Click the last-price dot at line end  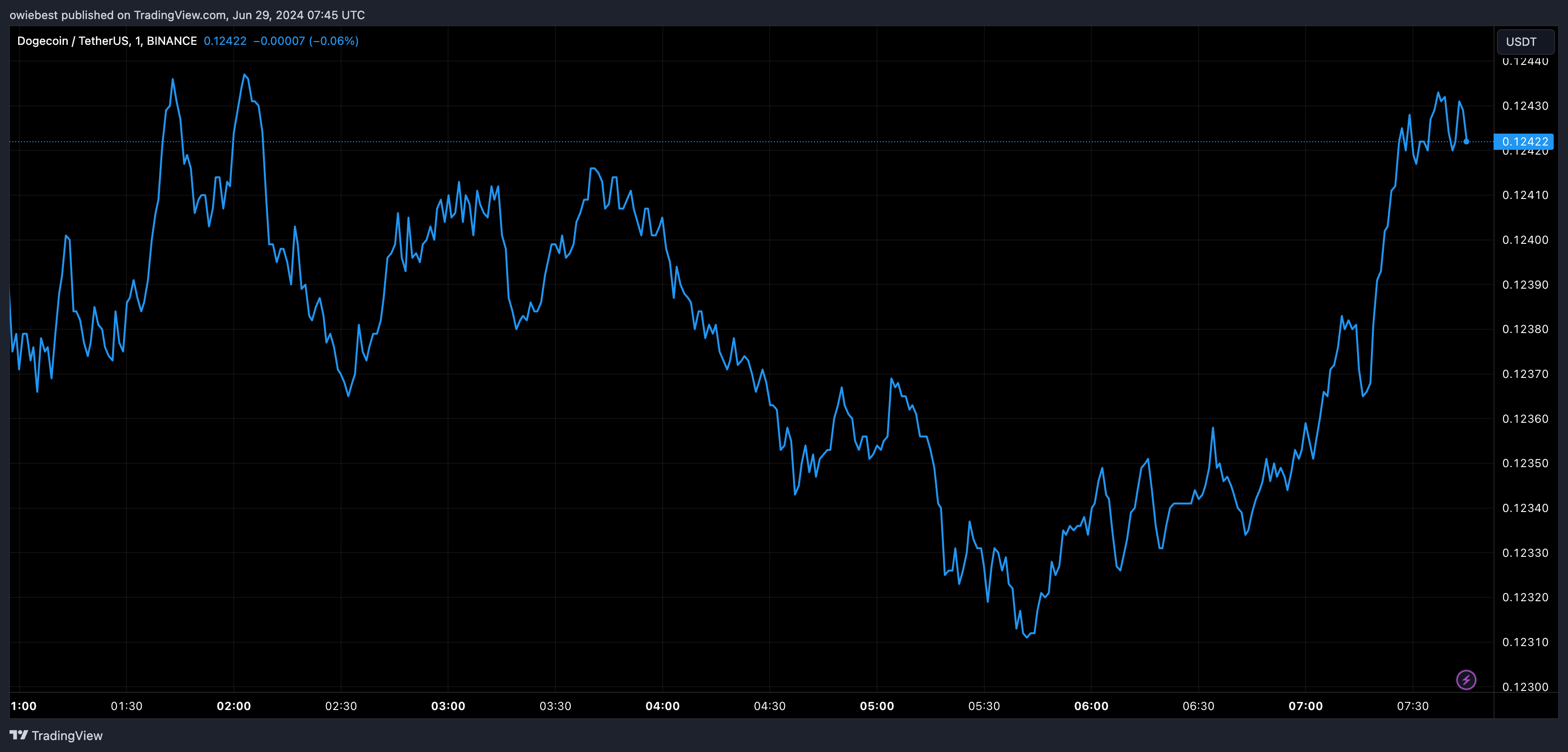(1466, 141)
